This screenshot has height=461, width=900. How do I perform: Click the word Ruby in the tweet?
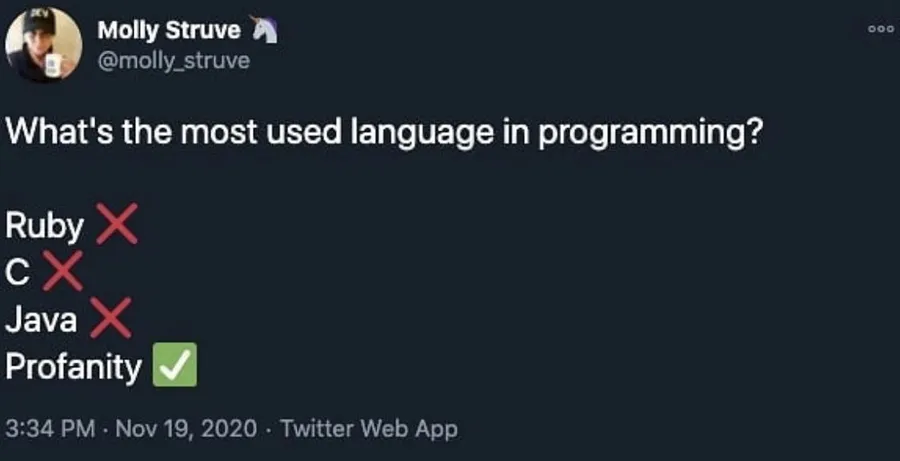point(45,228)
